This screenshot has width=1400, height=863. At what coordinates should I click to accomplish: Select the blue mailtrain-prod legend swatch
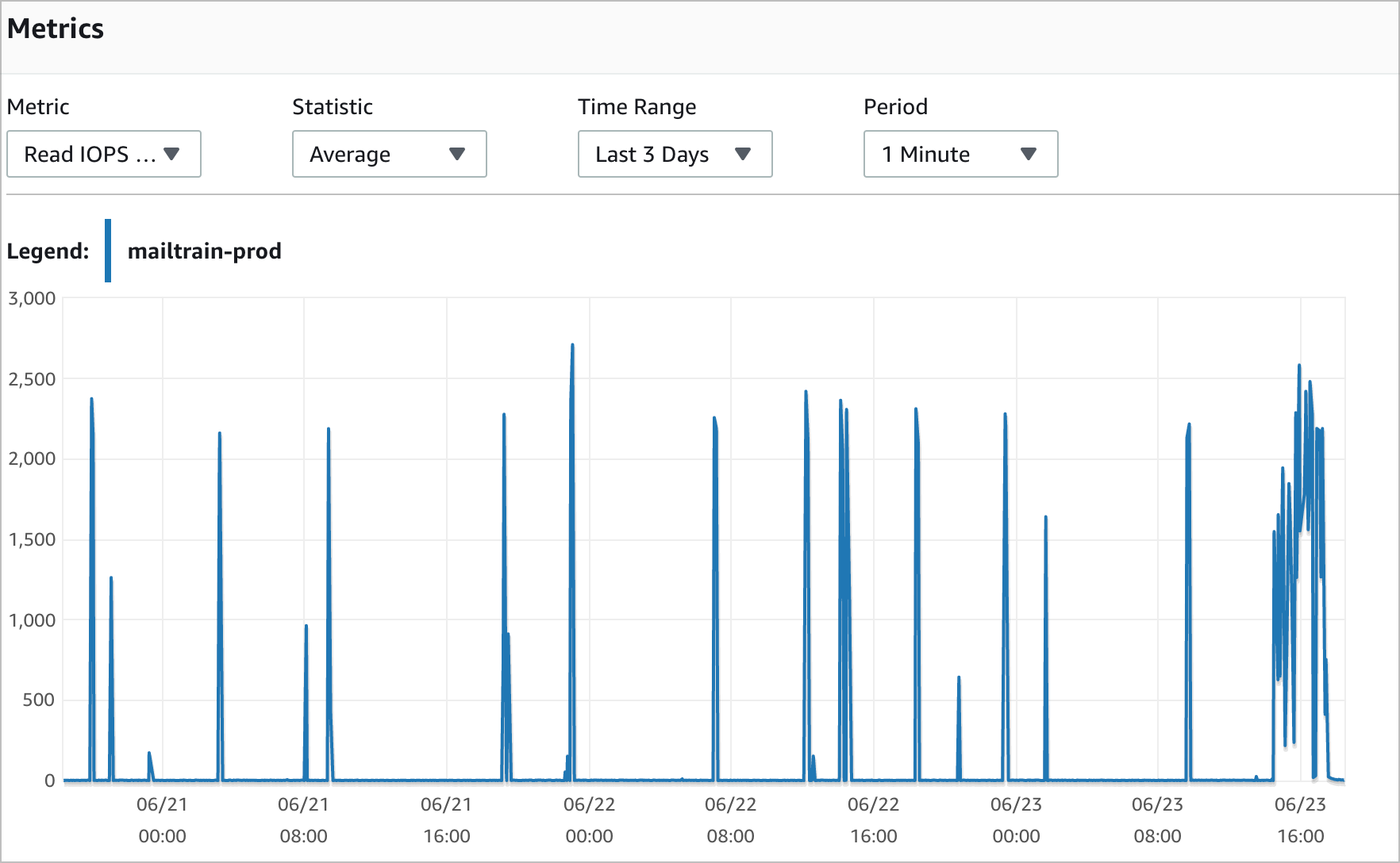pyautogui.click(x=108, y=251)
